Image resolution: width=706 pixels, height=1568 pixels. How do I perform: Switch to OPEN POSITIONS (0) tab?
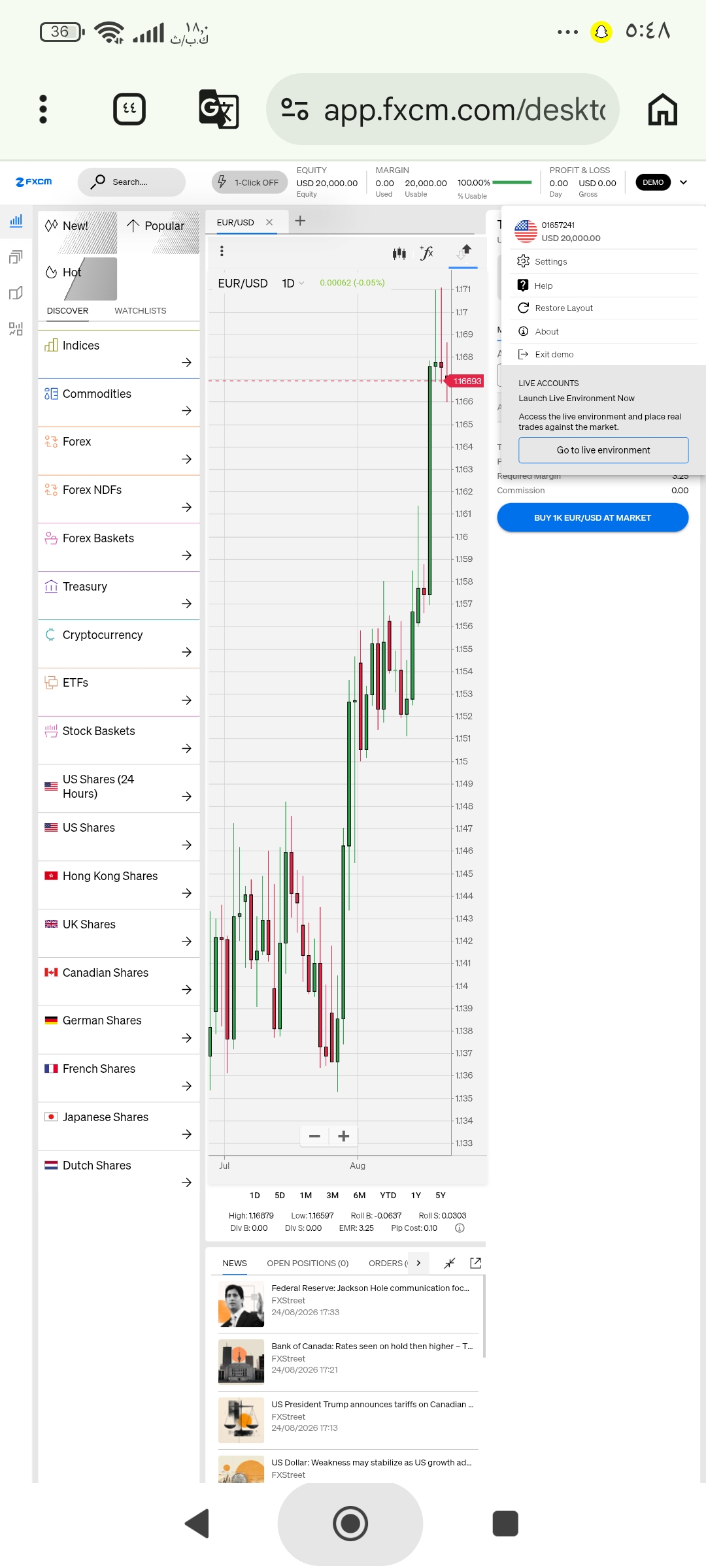308,1264
